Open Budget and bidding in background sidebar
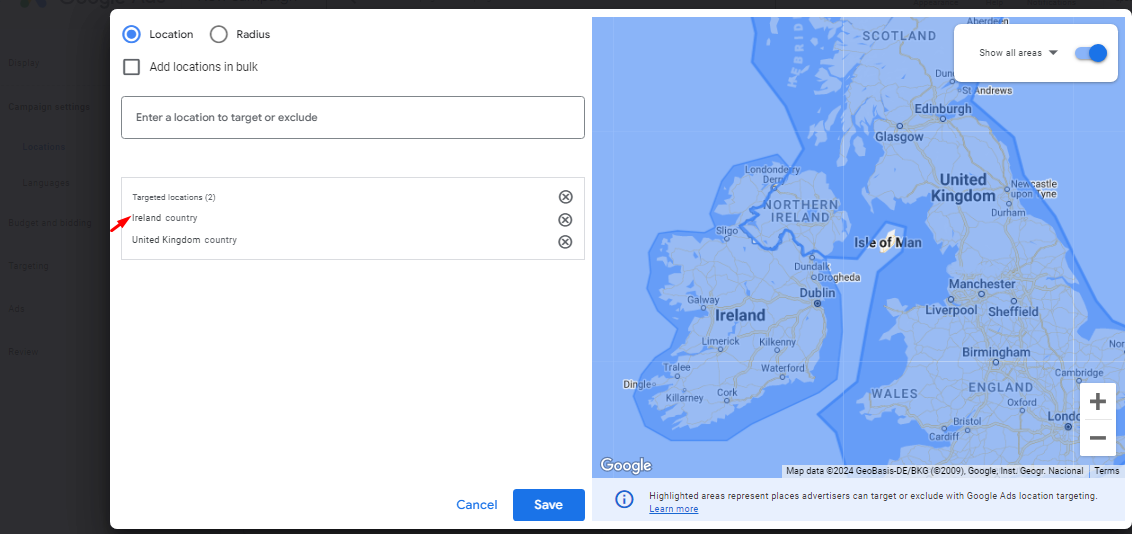Screen dimensions: 1132x534 (50, 222)
